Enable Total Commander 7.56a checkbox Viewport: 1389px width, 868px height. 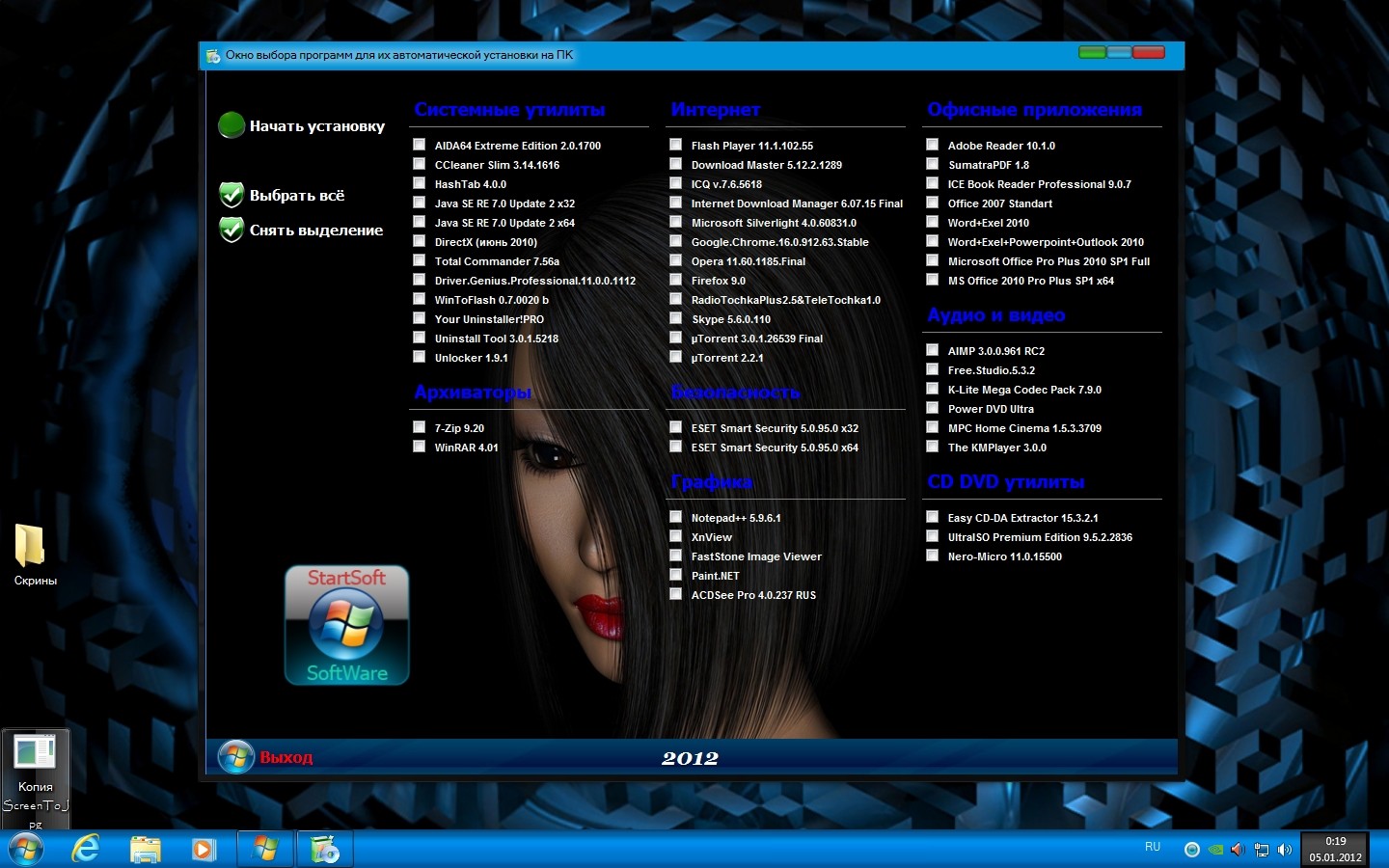coord(420,260)
